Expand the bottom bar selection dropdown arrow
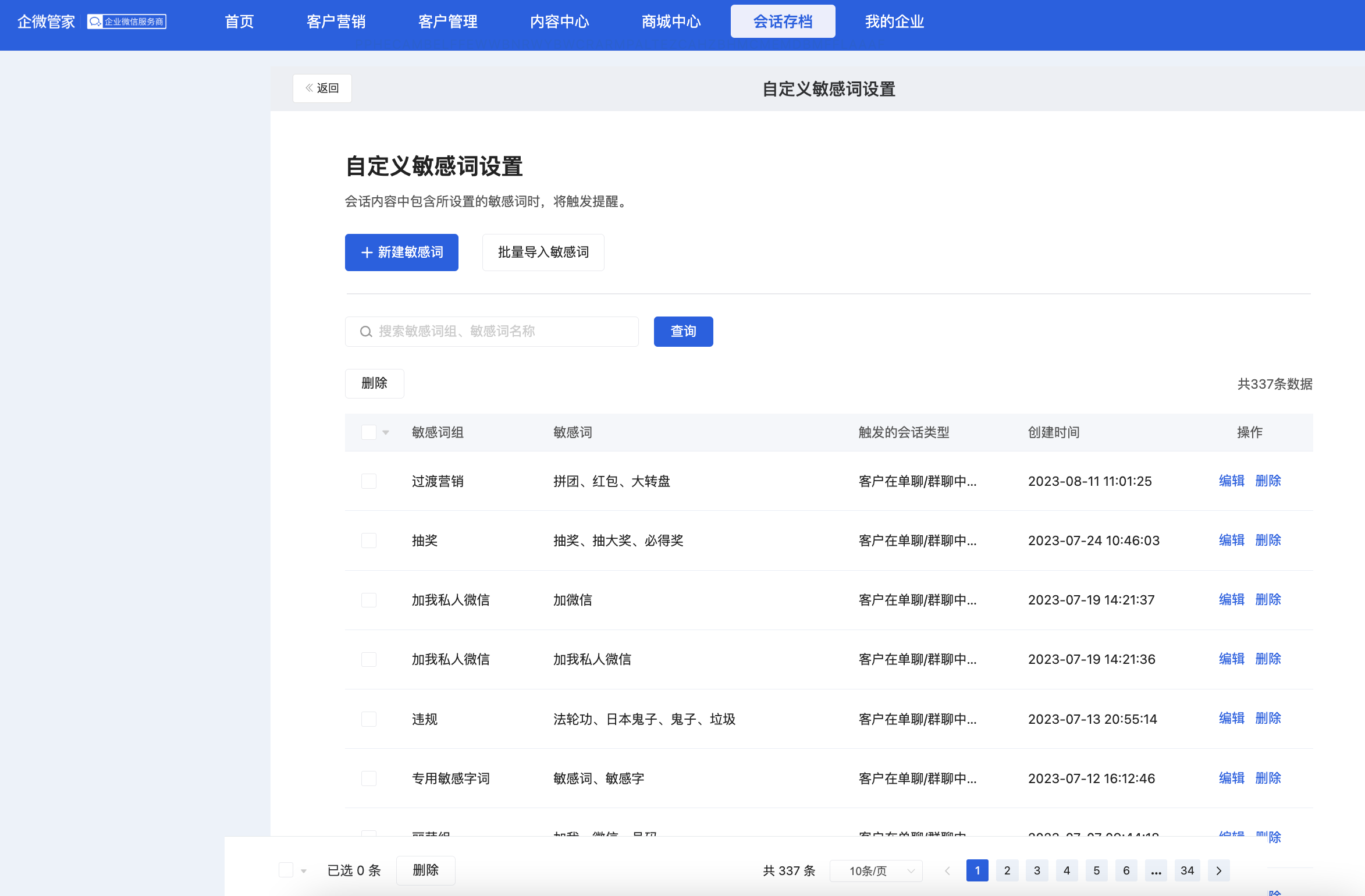The height and width of the screenshot is (896, 1365). pyautogui.click(x=304, y=871)
